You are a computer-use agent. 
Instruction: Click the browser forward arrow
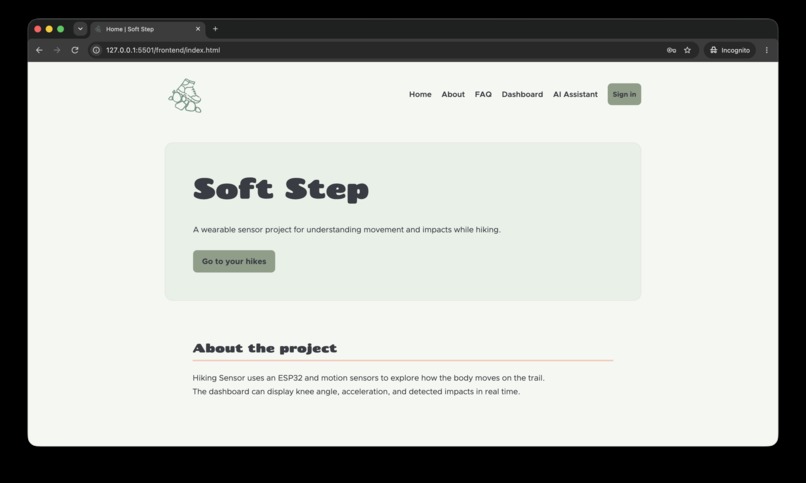pos(57,50)
